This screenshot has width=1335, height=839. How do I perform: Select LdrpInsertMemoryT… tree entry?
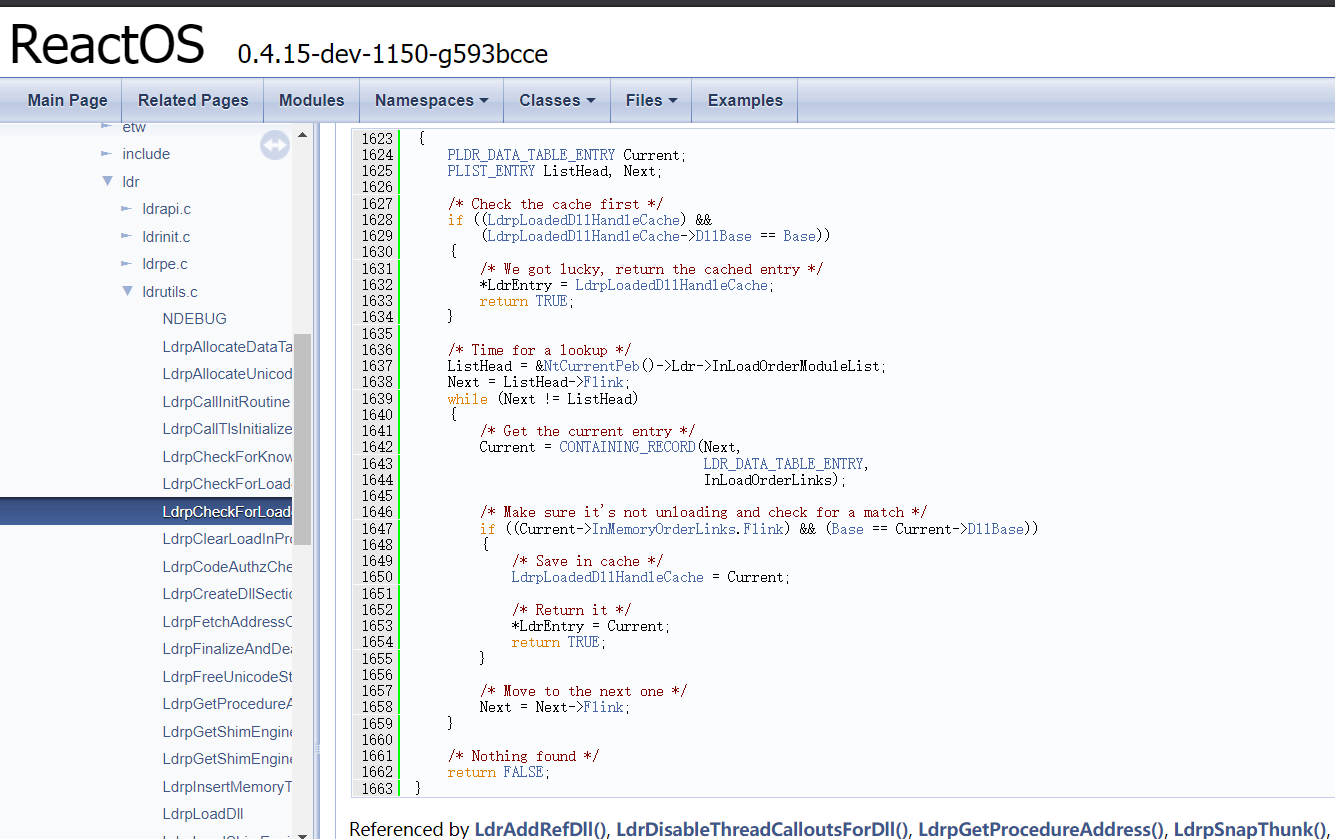[x=227, y=787]
